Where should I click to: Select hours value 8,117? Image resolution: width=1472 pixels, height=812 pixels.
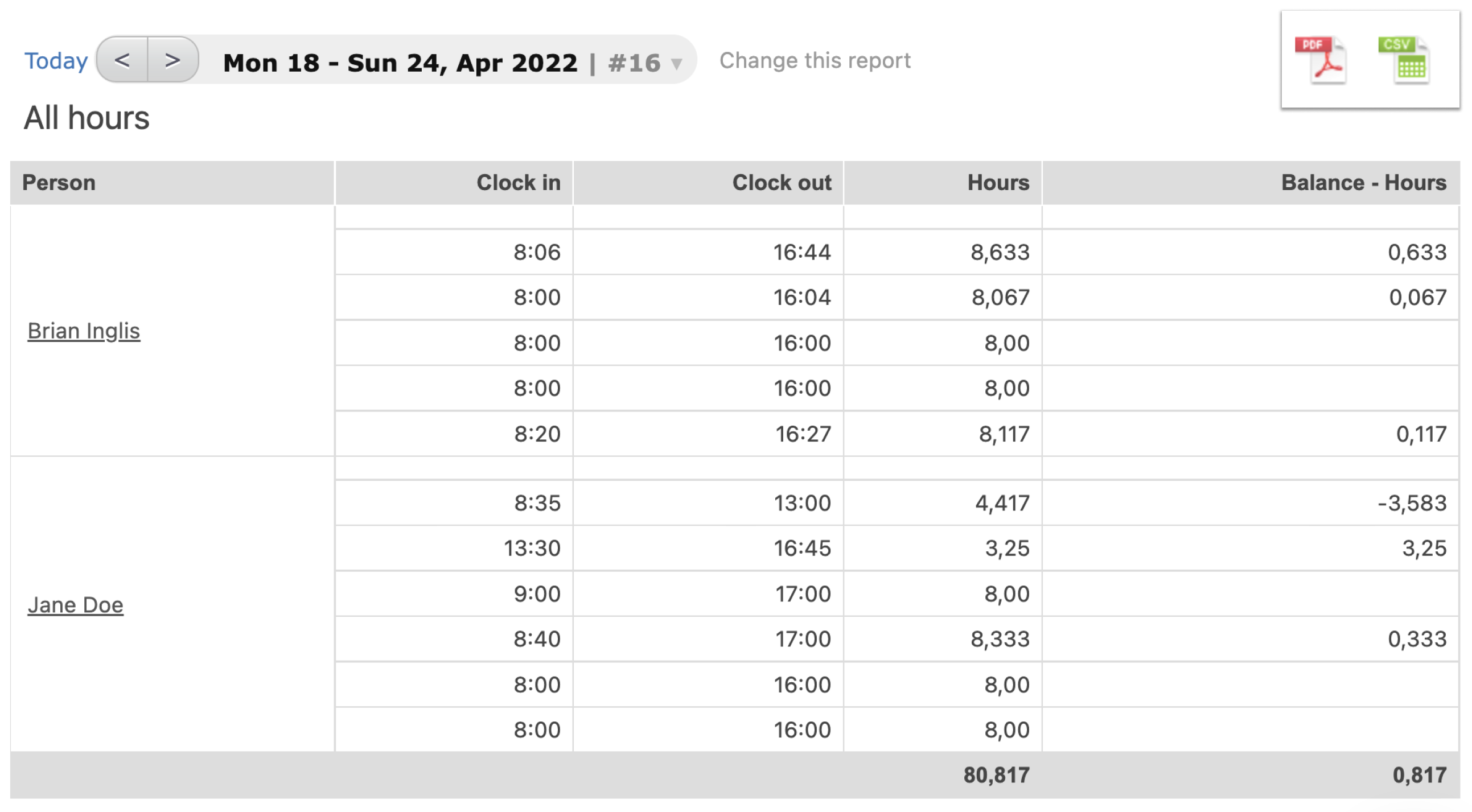coord(1004,434)
